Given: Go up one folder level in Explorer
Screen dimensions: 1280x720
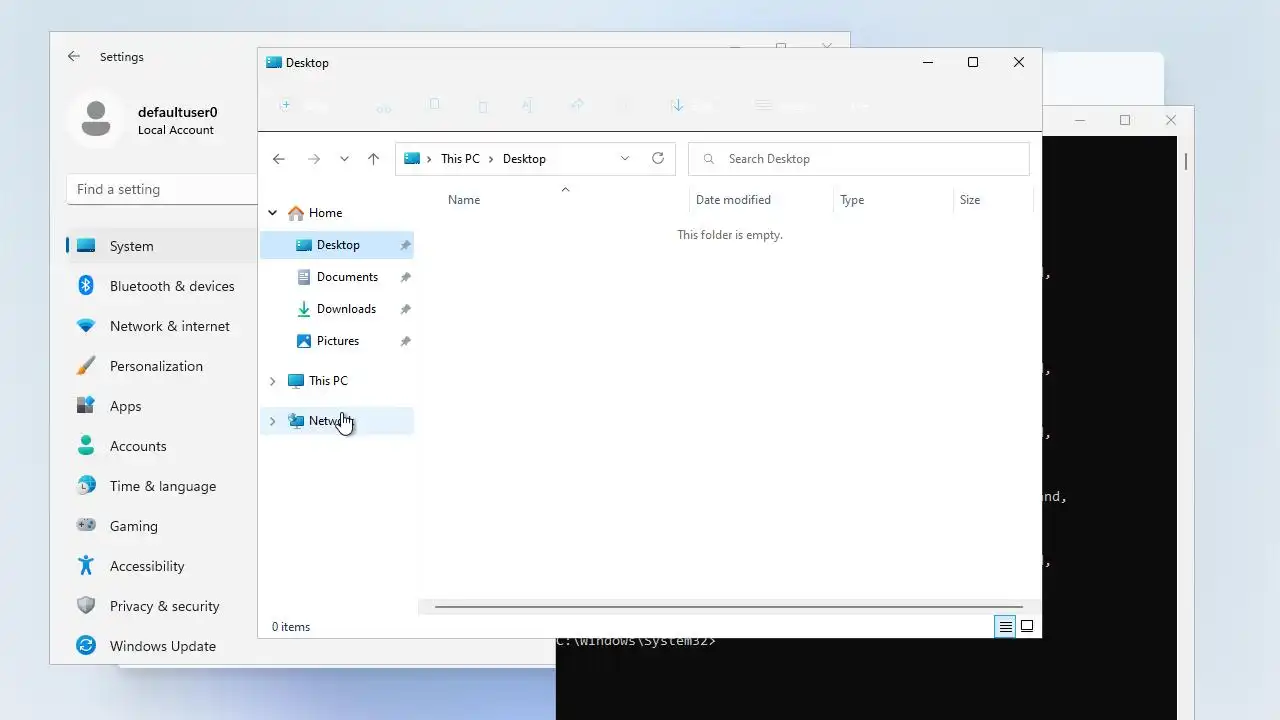Looking at the screenshot, I should (x=373, y=159).
